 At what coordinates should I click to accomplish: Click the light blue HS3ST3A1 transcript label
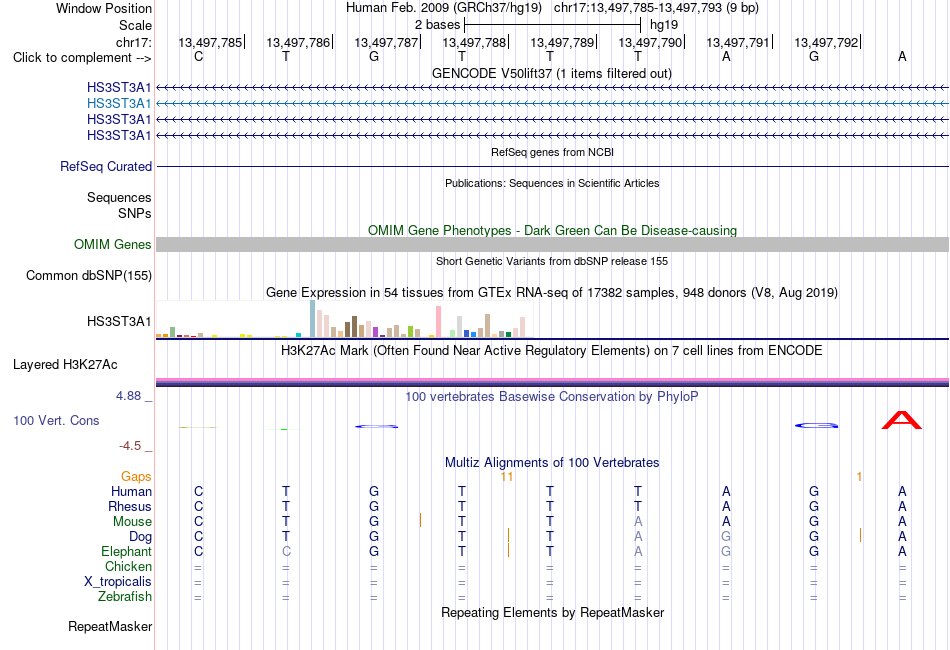tap(119, 104)
